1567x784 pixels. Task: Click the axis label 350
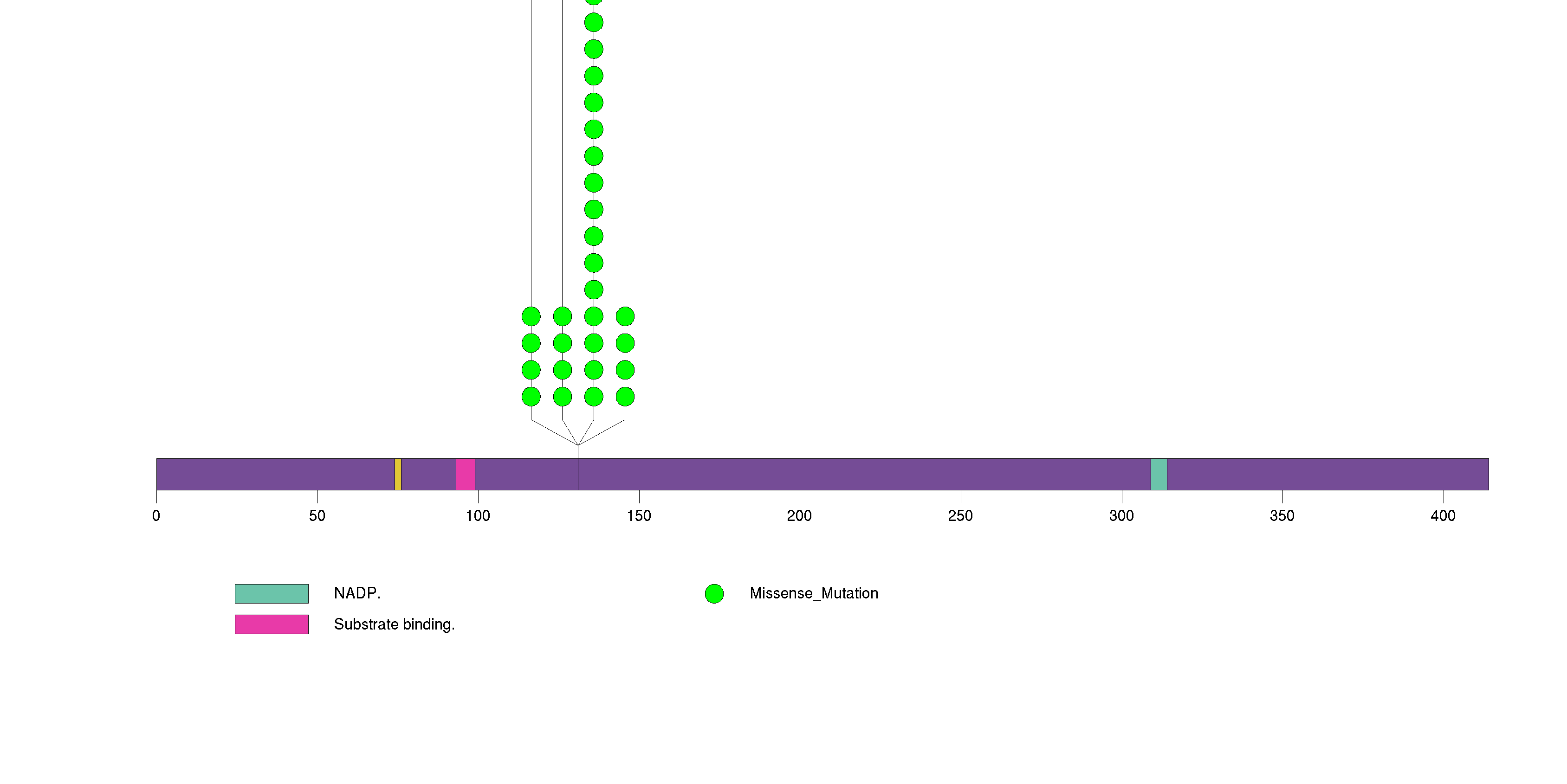point(1282,516)
